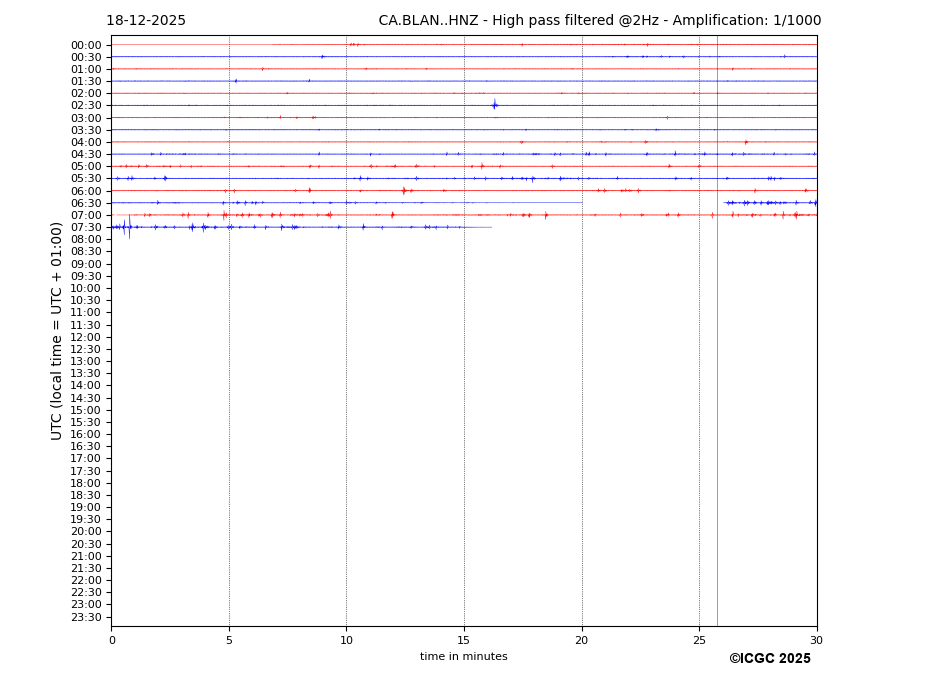This screenshot has width=927, height=696.
Task: Click the blue spike on the 02:30 trace
Action: click(x=494, y=105)
